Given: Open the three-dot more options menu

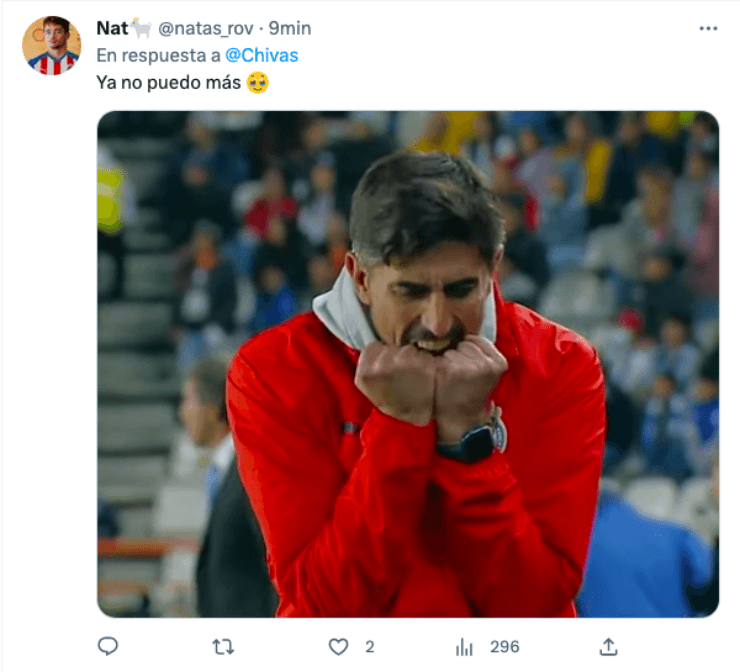Looking at the screenshot, I should coord(708,28).
